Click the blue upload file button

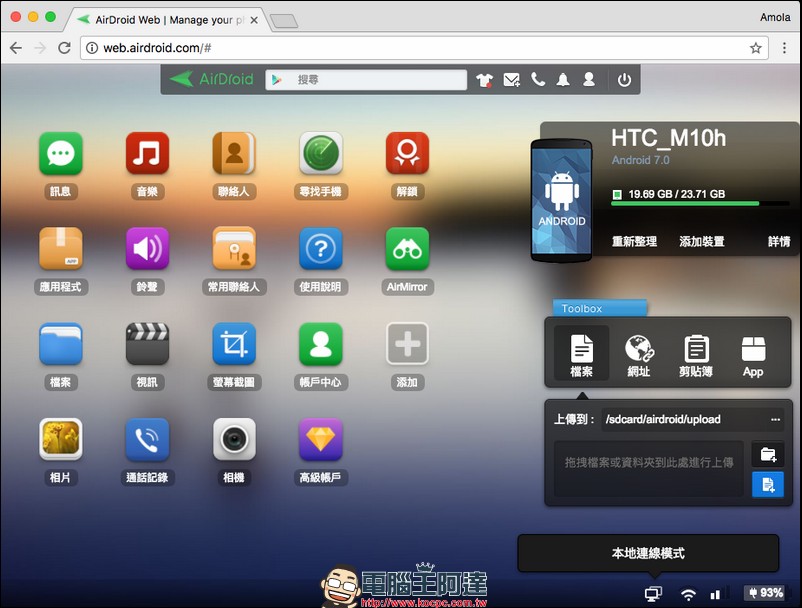click(x=768, y=484)
